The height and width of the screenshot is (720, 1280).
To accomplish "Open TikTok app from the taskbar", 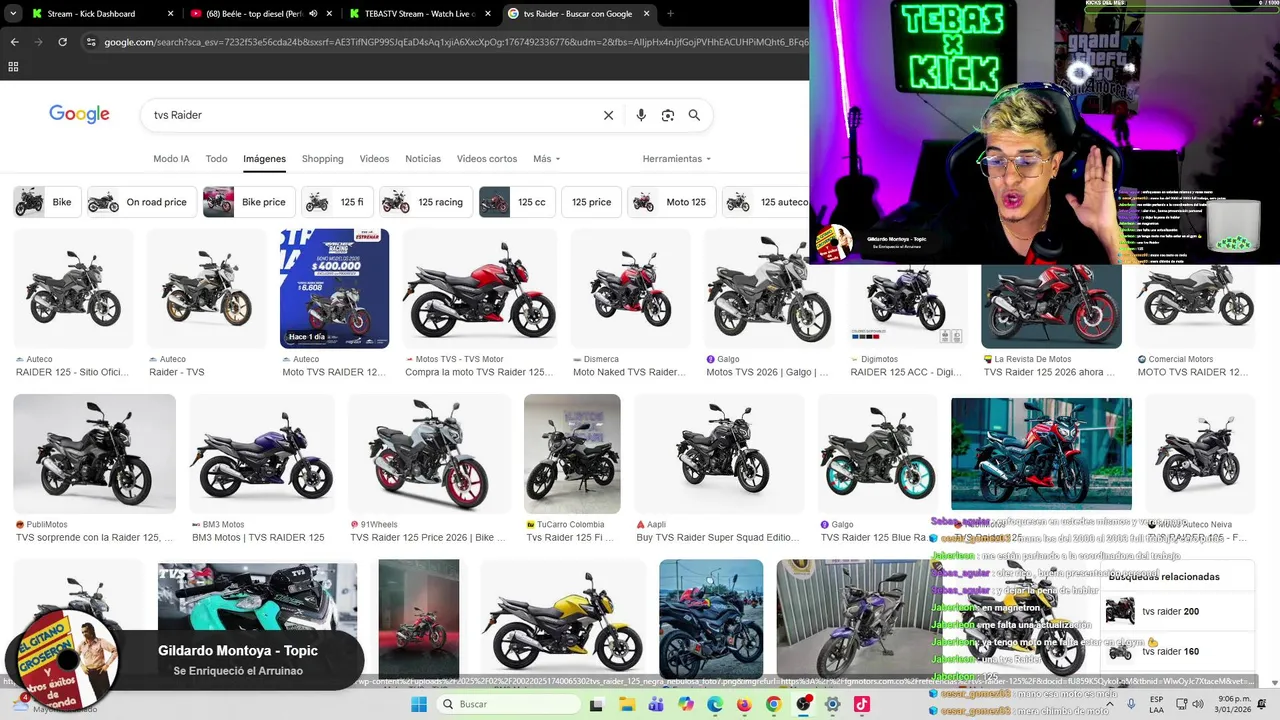I will click(x=862, y=704).
